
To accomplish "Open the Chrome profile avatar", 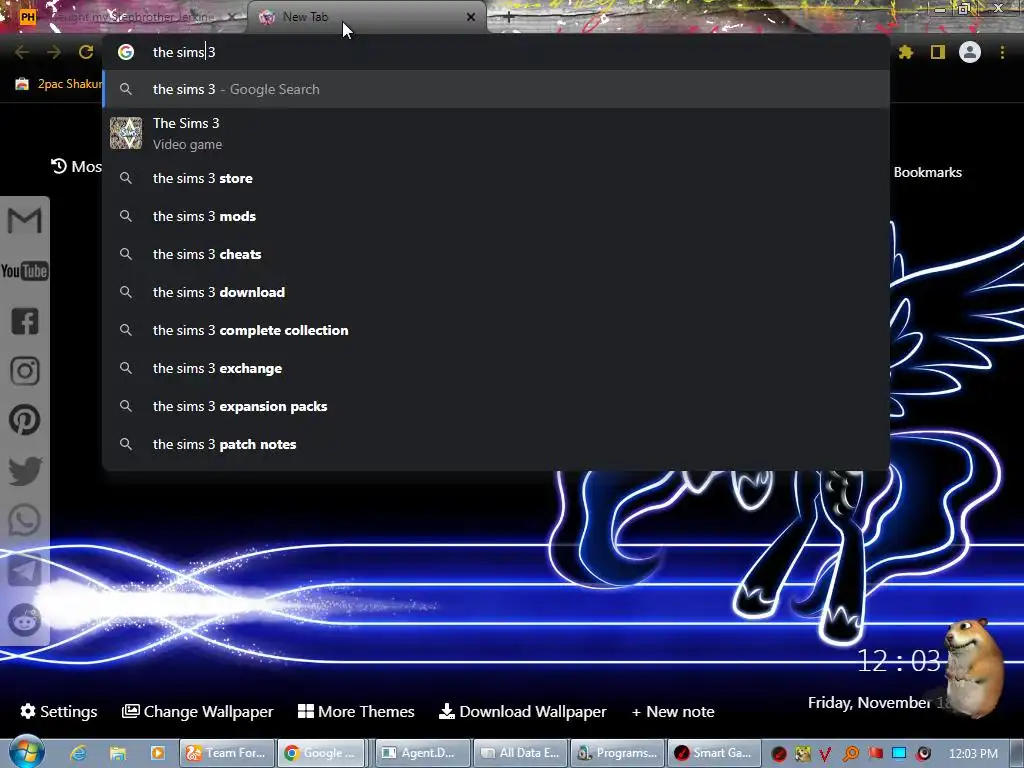I will point(970,52).
